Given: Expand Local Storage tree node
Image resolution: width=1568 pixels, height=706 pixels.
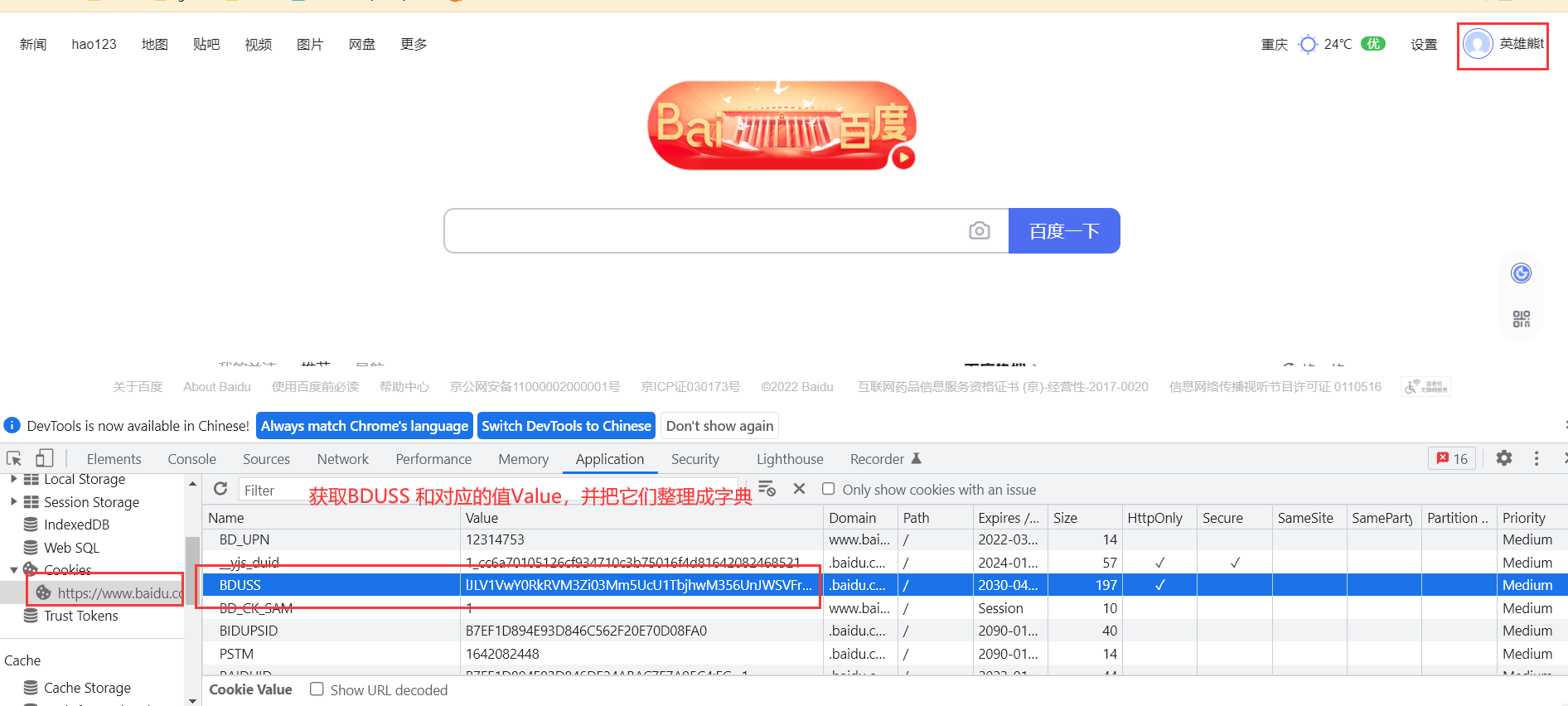Looking at the screenshot, I should point(13,479).
